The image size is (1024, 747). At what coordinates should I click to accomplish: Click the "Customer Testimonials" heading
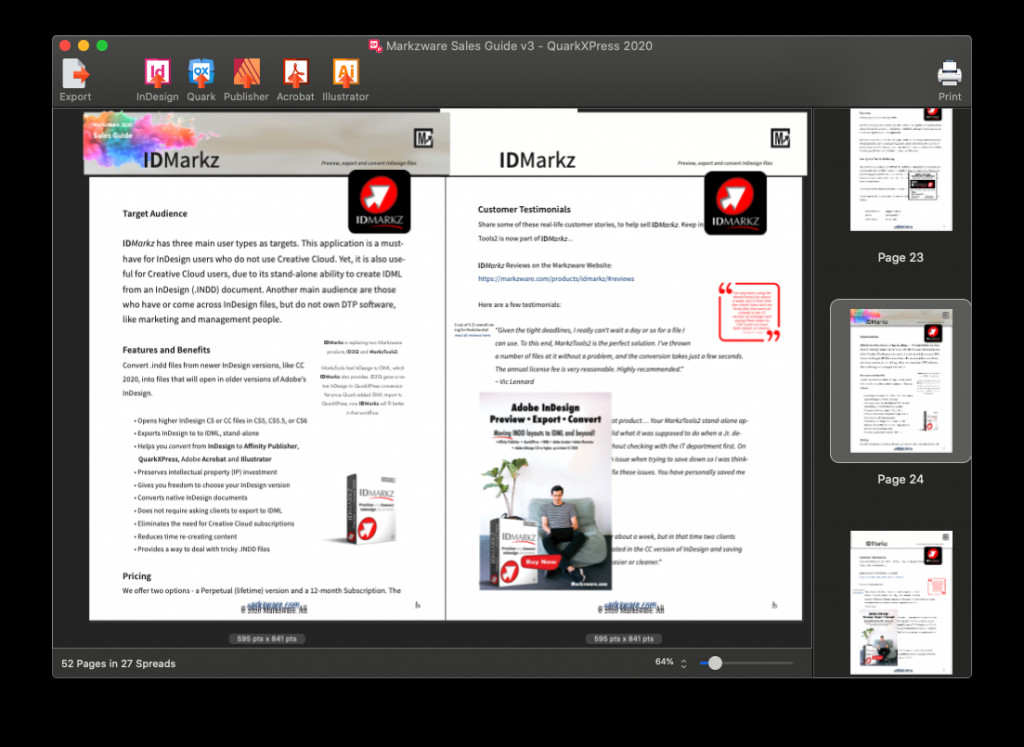pos(524,210)
